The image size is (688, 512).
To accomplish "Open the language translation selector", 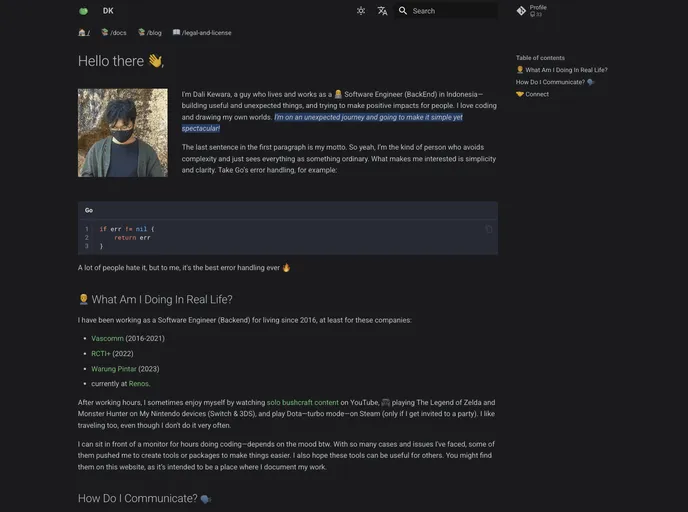I will tap(382, 11).
